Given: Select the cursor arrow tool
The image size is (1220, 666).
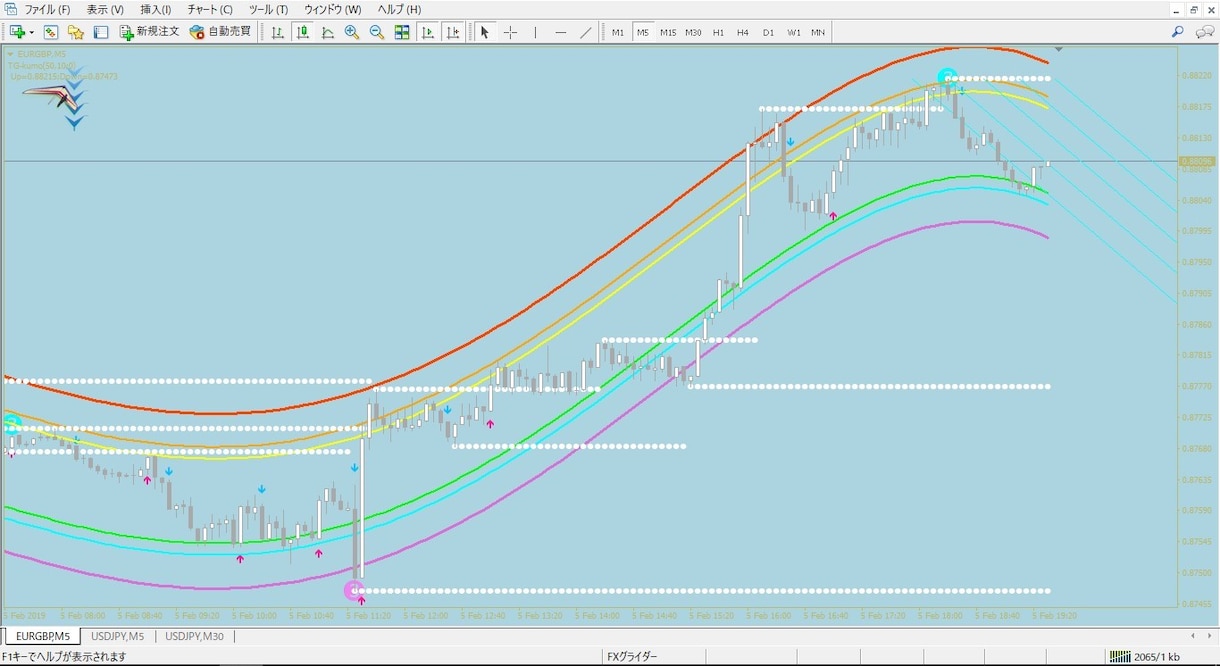Looking at the screenshot, I should tap(485, 32).
